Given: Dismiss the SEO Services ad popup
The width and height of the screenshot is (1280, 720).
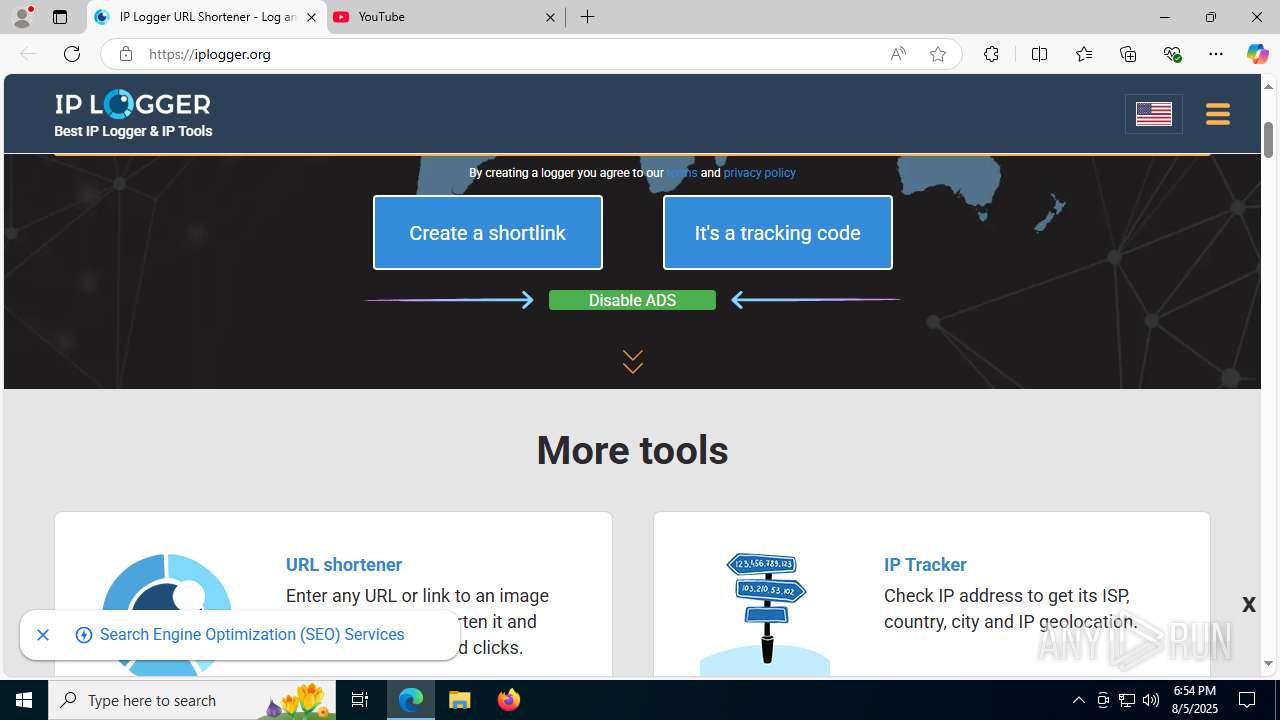Looking at the screenshot, I should [43, 635].
